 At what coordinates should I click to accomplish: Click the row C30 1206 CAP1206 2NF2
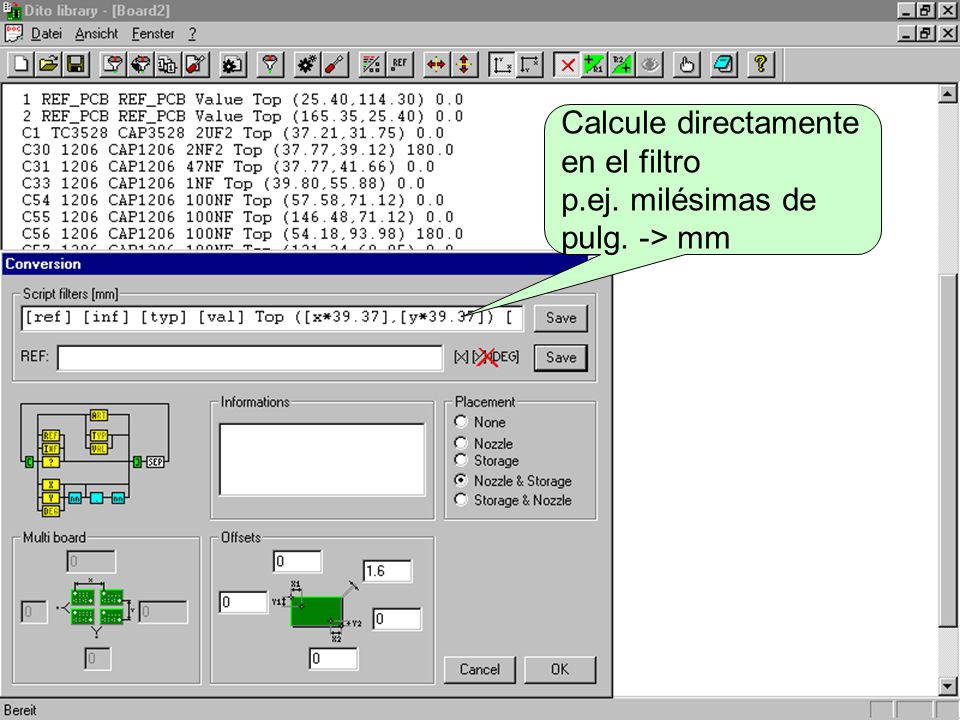click(238, 150)
